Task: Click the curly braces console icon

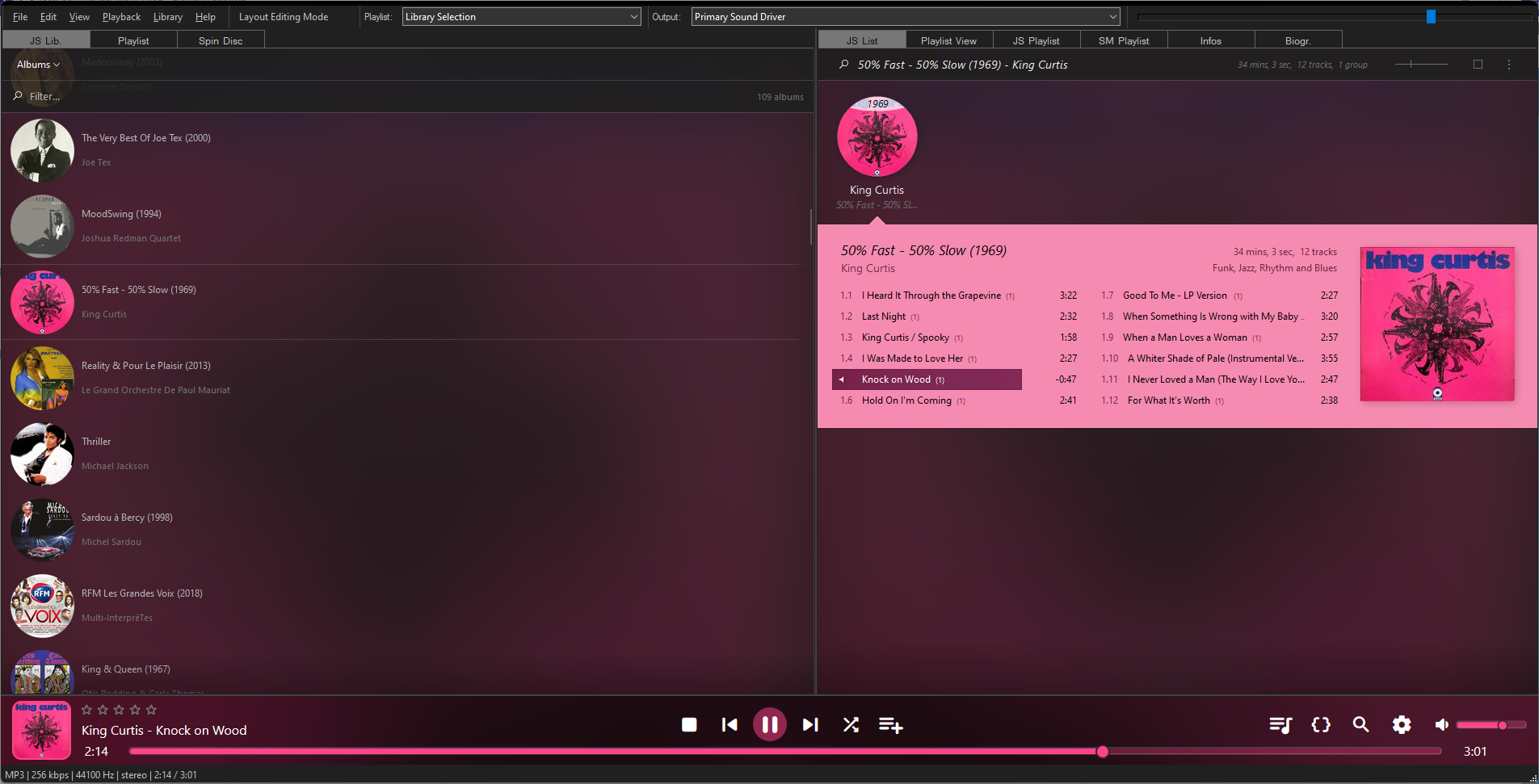Action: pos(1321,725)
